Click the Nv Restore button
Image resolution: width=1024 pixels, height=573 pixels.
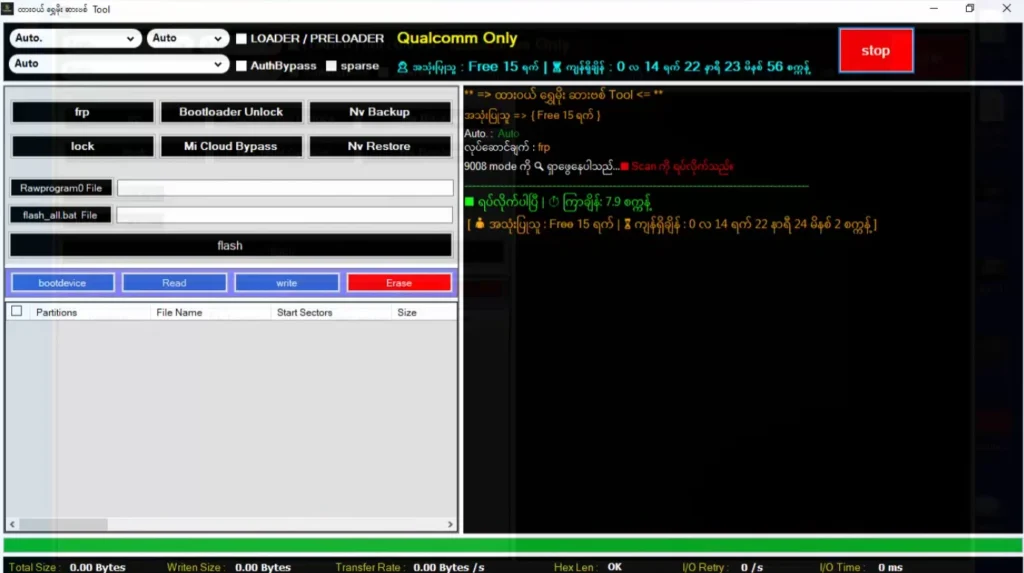pos(379,146)
